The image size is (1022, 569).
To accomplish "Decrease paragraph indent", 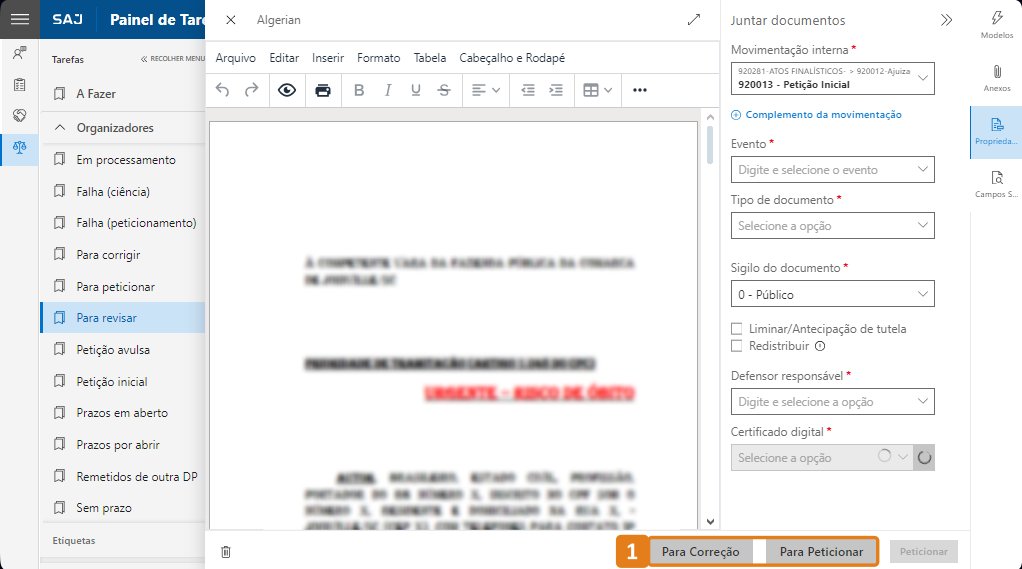I will click(x=528, y=90).
